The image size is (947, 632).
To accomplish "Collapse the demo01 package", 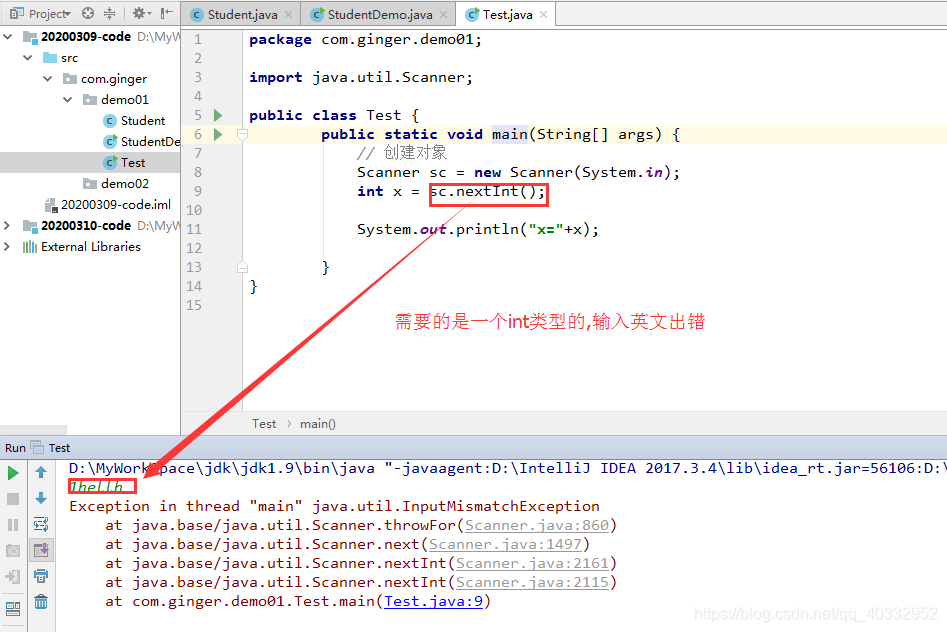I will tap(68, 100).
